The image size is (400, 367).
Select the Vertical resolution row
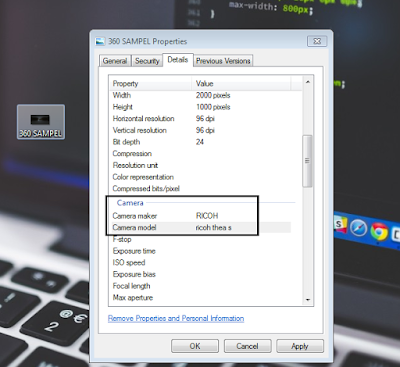click(200, 130)
